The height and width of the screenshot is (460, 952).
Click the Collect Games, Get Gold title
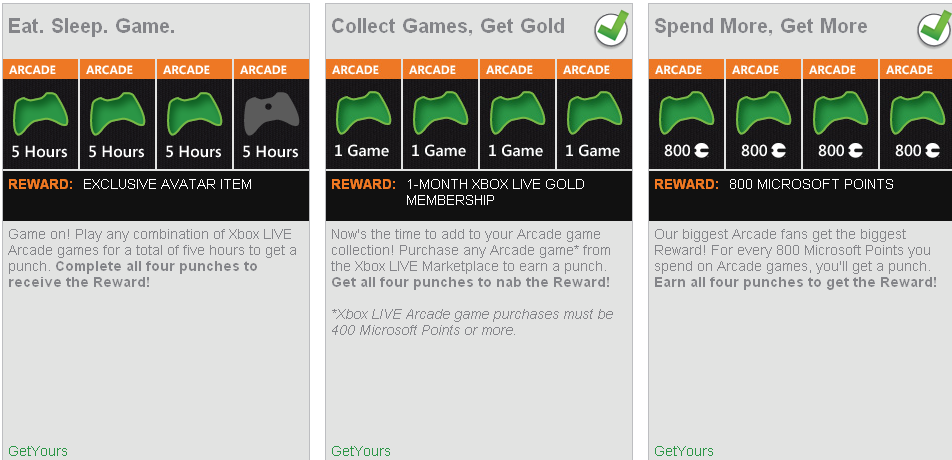pos(448,27)
